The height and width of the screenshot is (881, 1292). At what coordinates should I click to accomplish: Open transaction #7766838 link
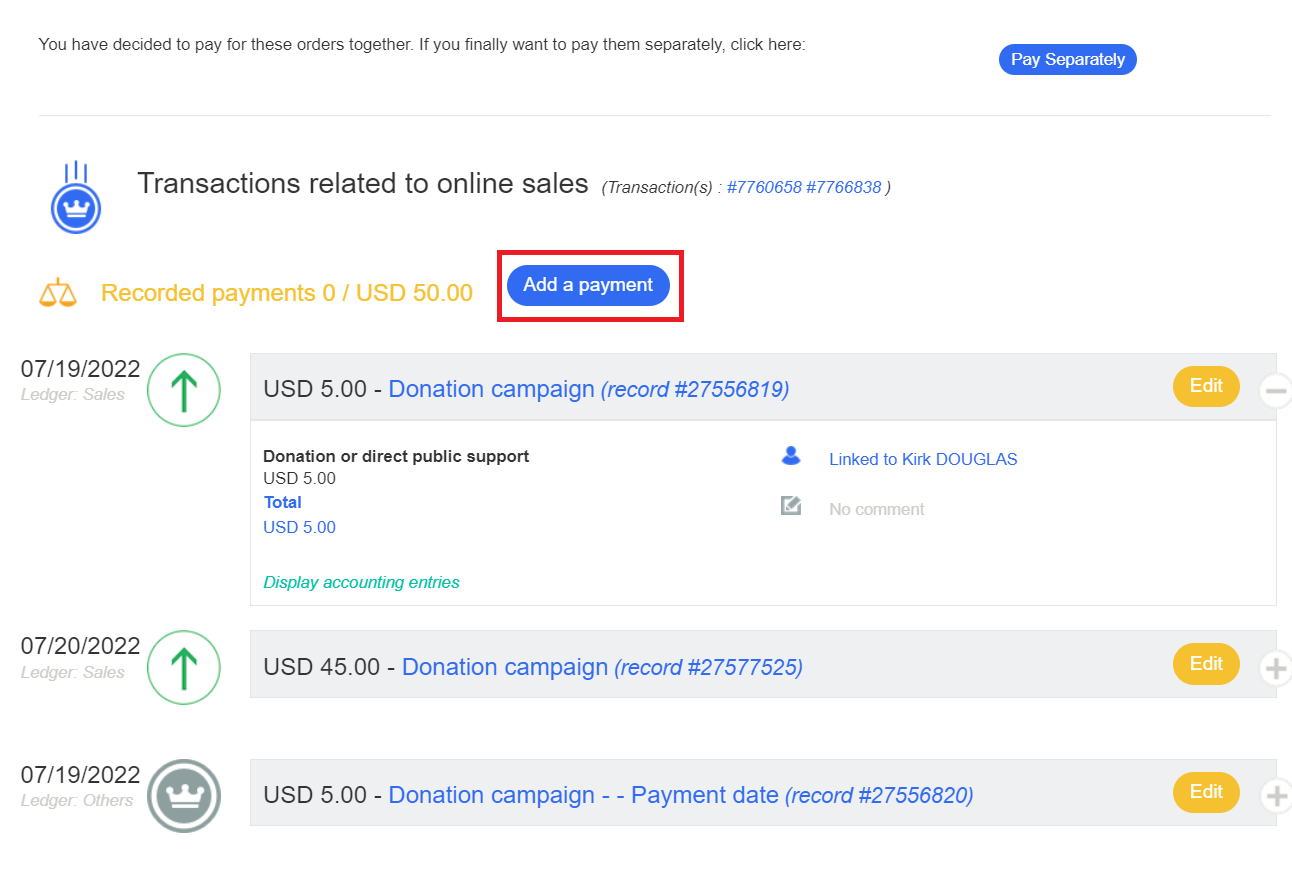[x=843, y=187]
